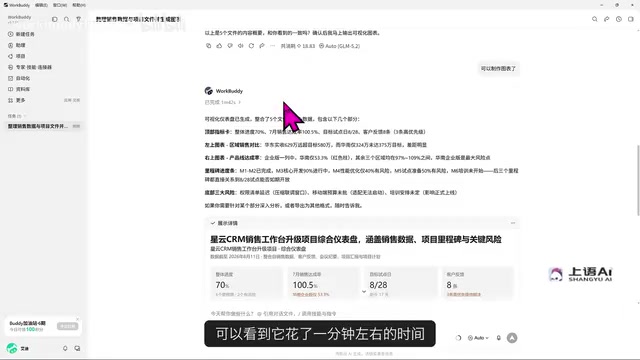Screen dimensions: 640x360
Task: Open the Auto model dropdown in the input bar
Action: click(478, 338)
